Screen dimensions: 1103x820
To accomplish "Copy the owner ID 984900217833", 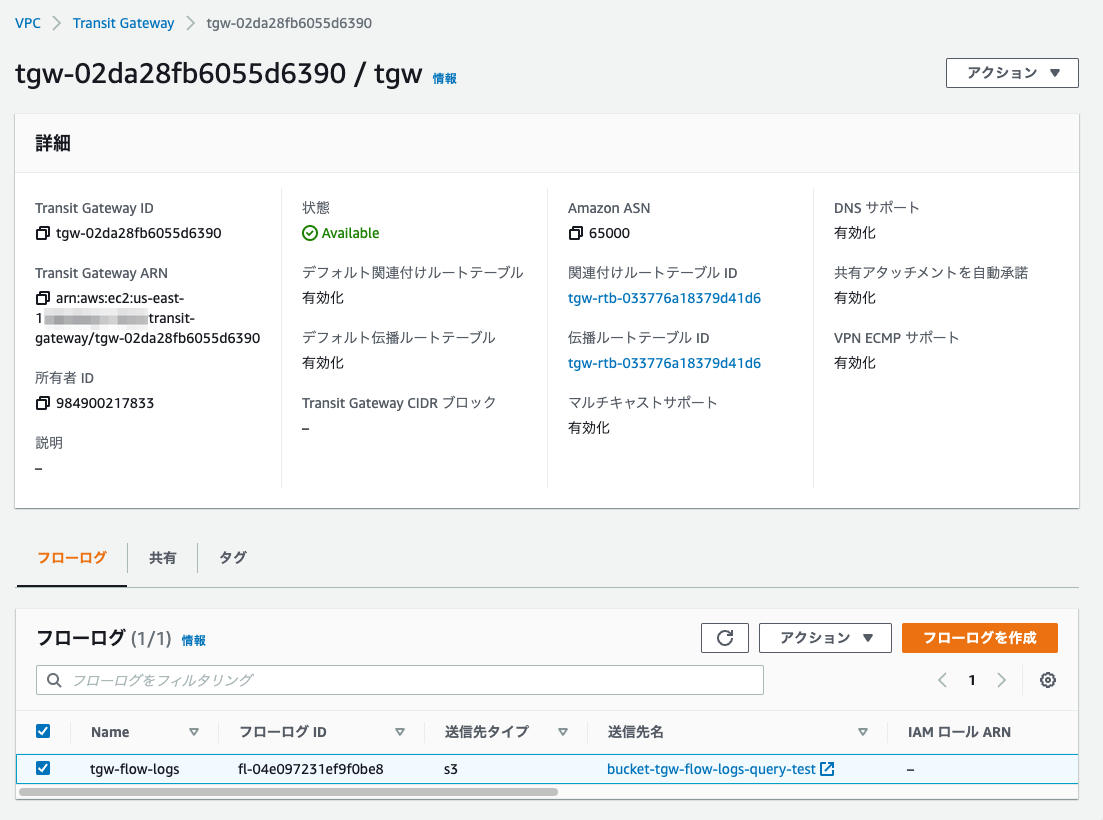I will point(43,403).
